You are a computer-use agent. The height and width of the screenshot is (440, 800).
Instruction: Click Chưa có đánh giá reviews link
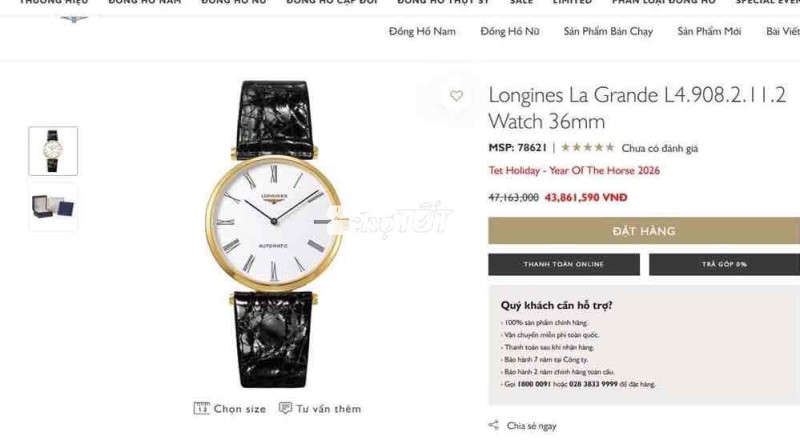(659, 149)
